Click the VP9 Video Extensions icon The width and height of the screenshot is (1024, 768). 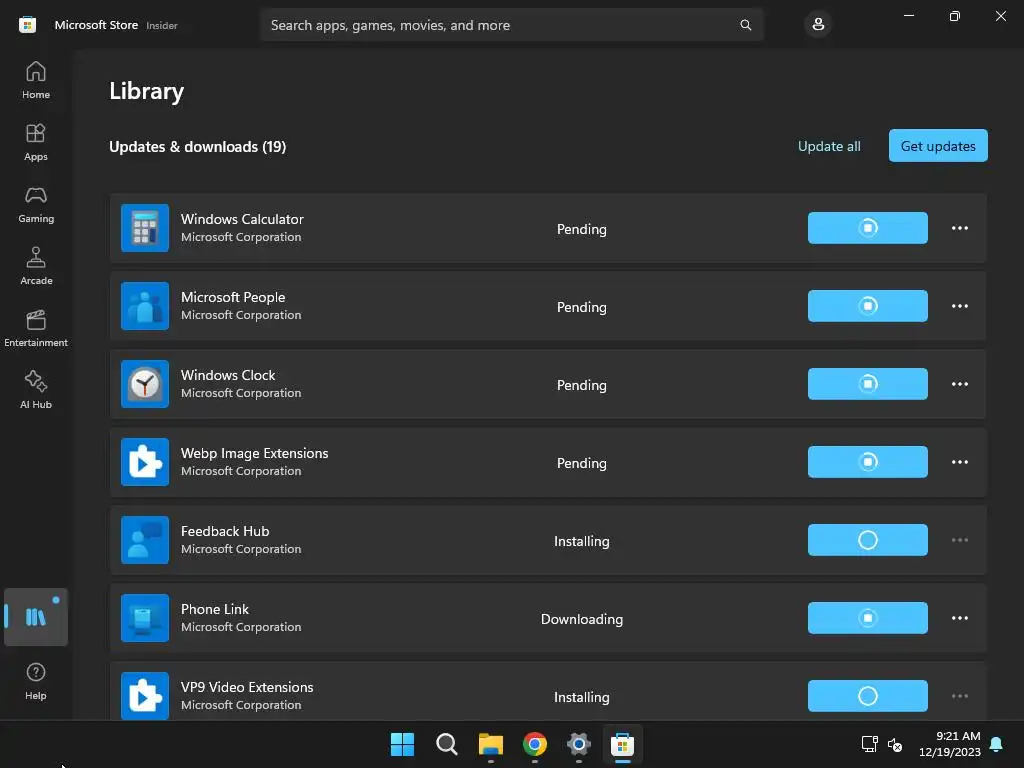click(x=145, y=696)
